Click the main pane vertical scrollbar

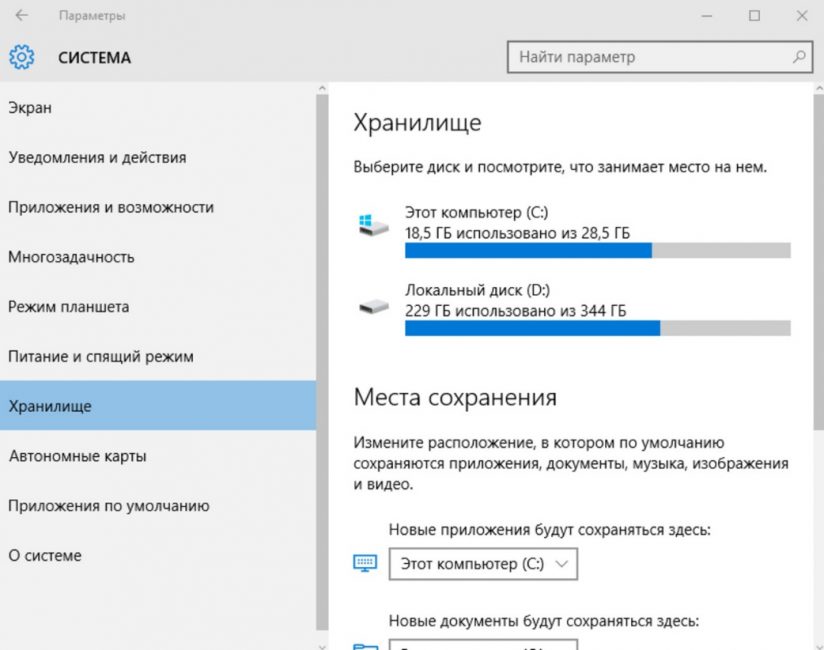[x=819, y=263]
